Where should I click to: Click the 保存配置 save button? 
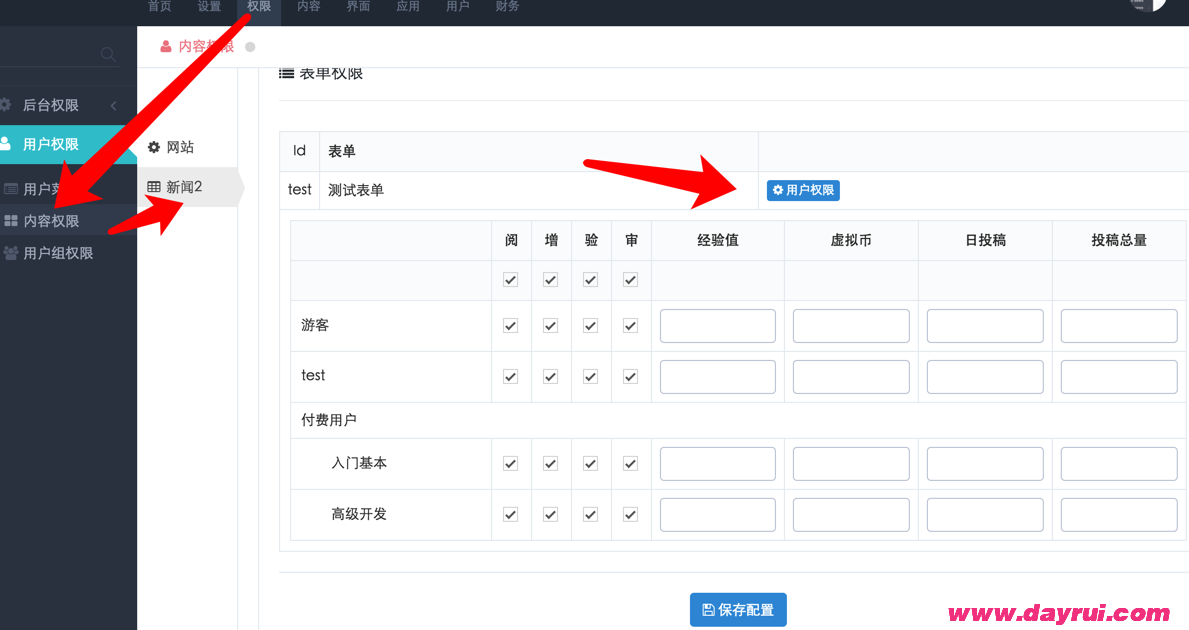pyautogui.click(x=738, y=610)
